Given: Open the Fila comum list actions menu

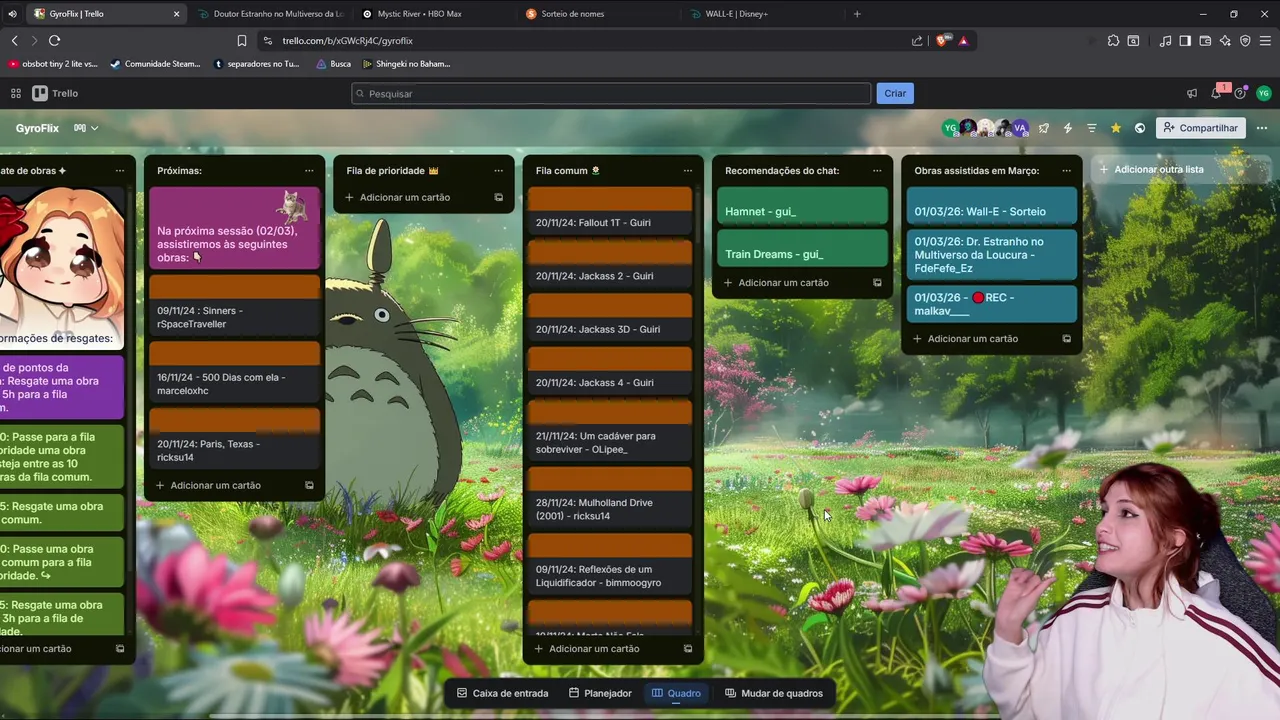Looking at the screenshot, I should tap(687, 171).
